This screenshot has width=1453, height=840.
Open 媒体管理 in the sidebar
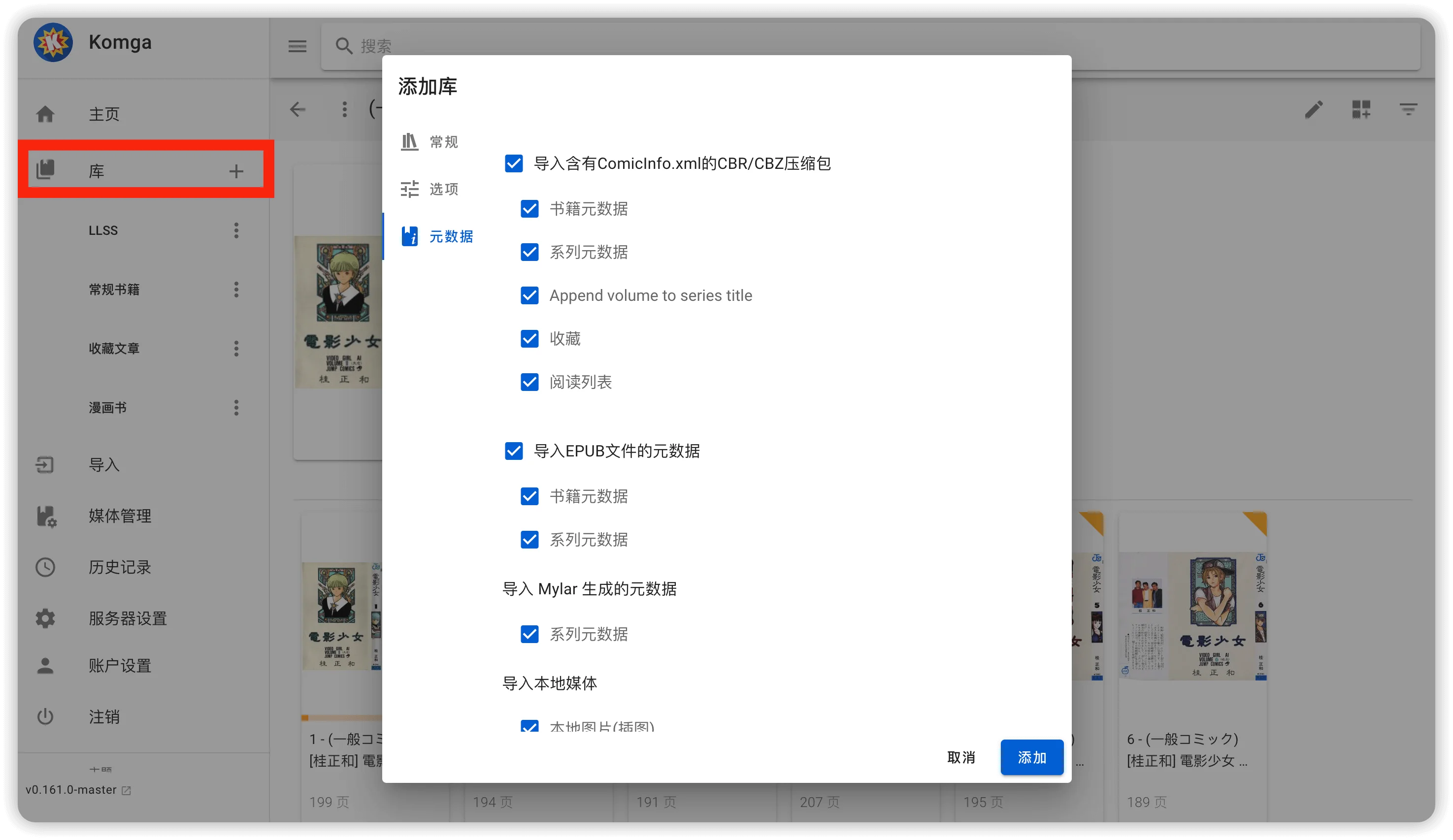(x=120, y=516)
